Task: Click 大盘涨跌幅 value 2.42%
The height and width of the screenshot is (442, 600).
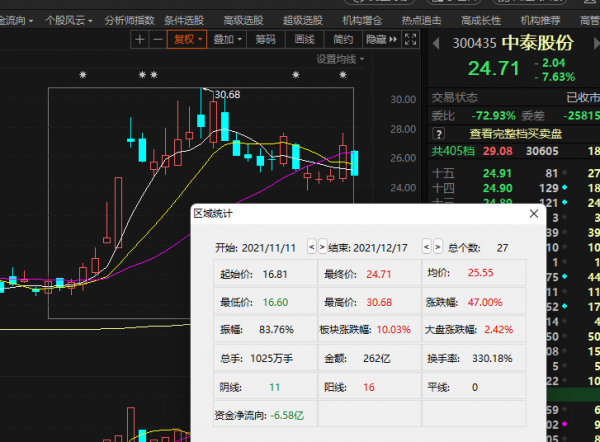Action: click(499, 329)
